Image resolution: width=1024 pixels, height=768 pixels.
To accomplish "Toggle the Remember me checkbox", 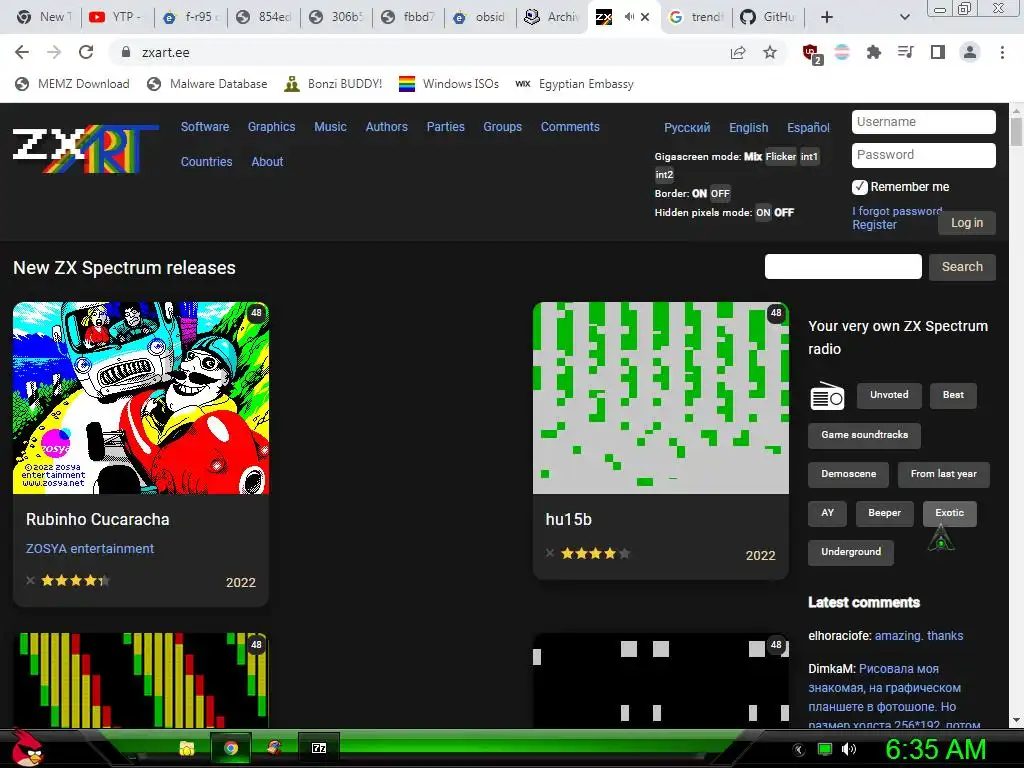I will (x=860, y=187).
